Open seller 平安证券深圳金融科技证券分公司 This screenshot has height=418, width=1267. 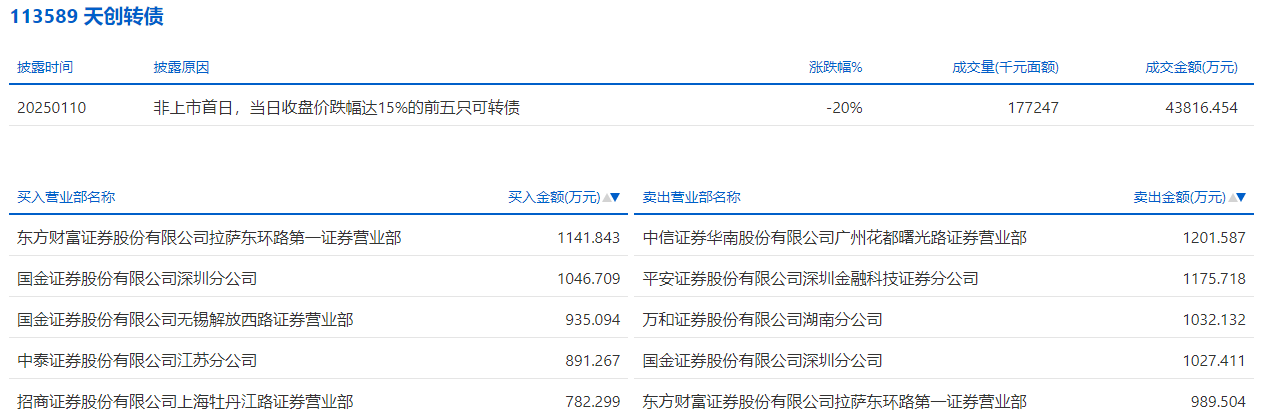pyautogui.click(x=810, y=279)
